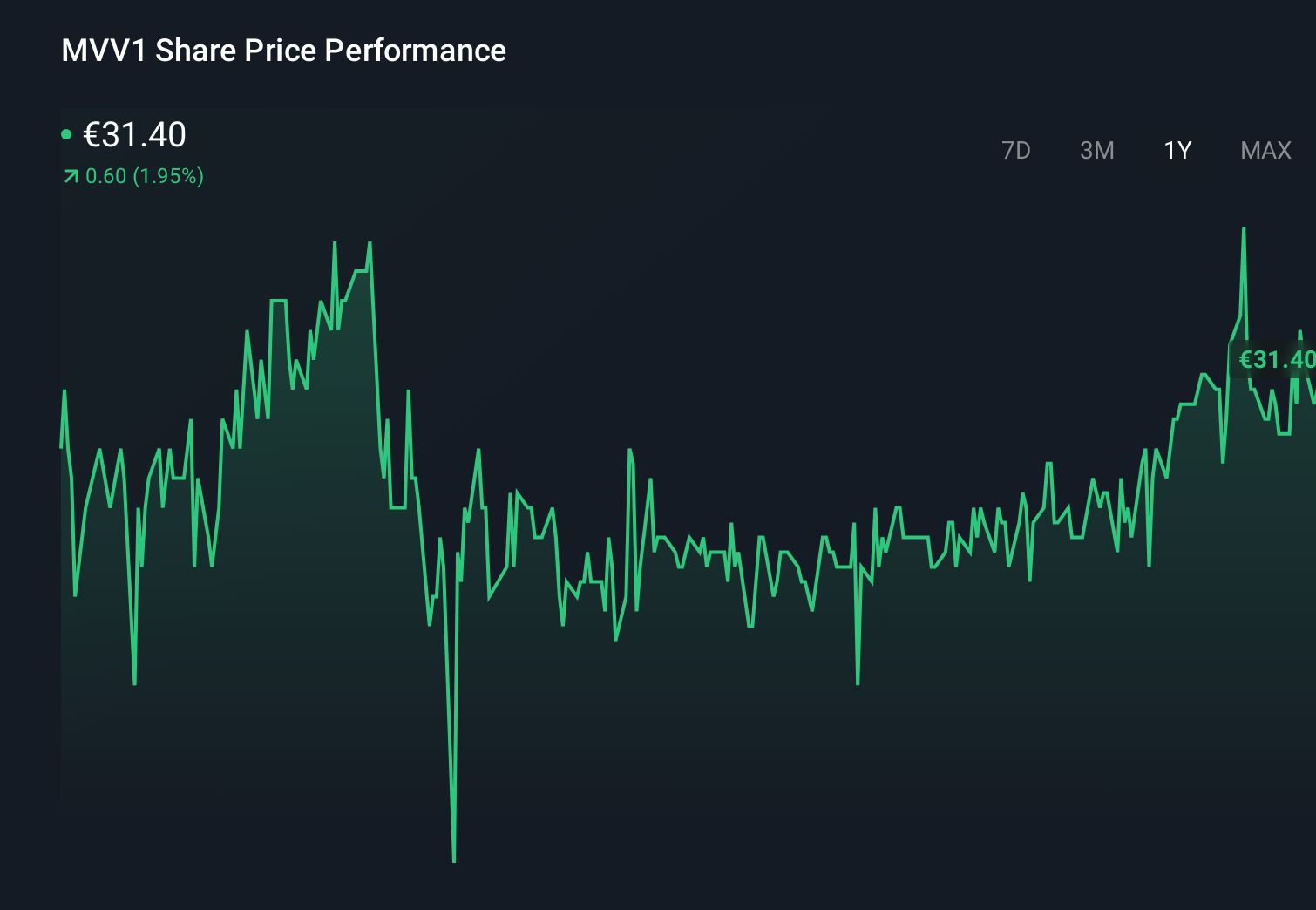Click the upward trend arrow icon

69,176
